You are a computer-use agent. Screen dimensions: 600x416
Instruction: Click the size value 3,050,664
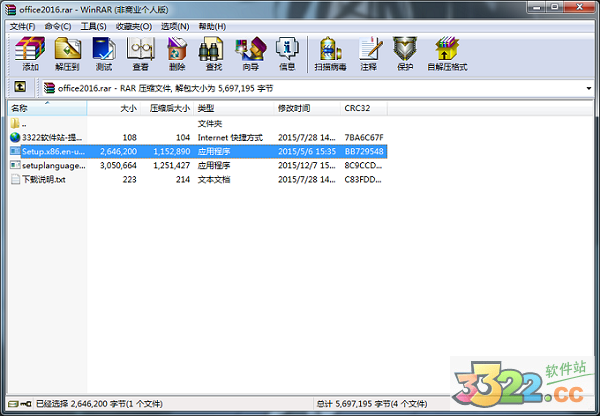[x=118, y=166]
